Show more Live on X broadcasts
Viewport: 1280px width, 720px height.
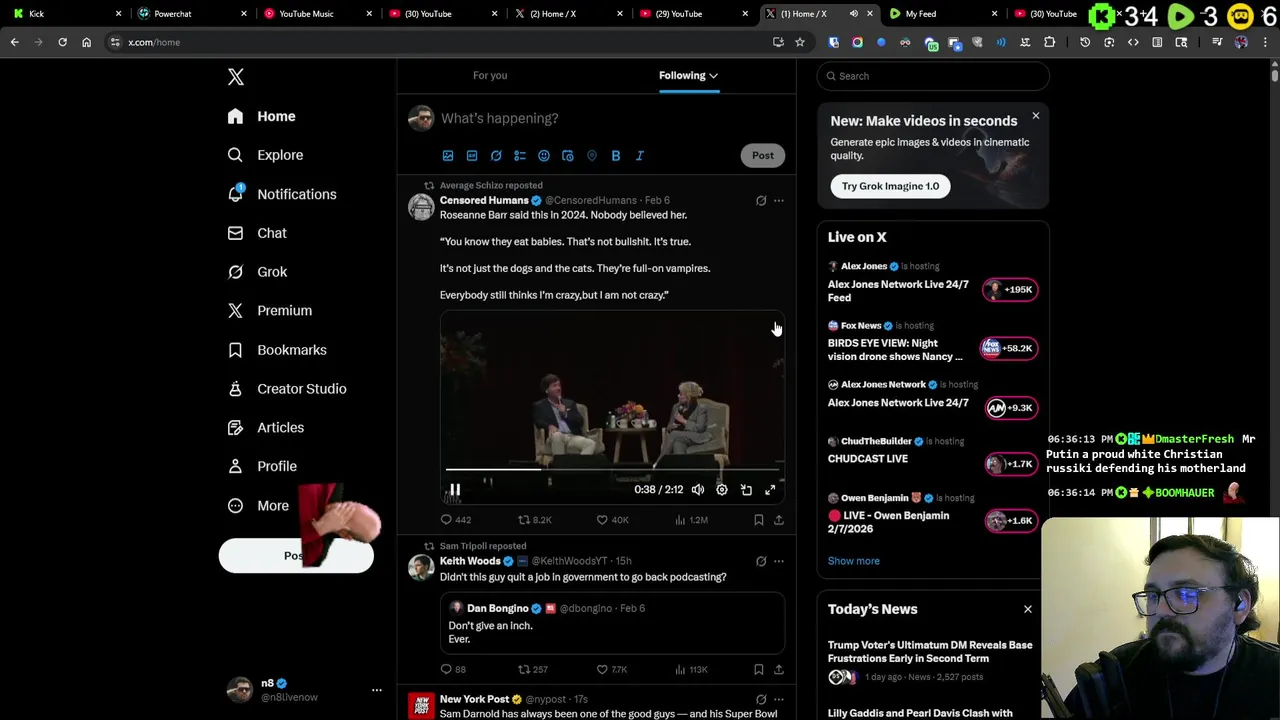click(854, 561)
